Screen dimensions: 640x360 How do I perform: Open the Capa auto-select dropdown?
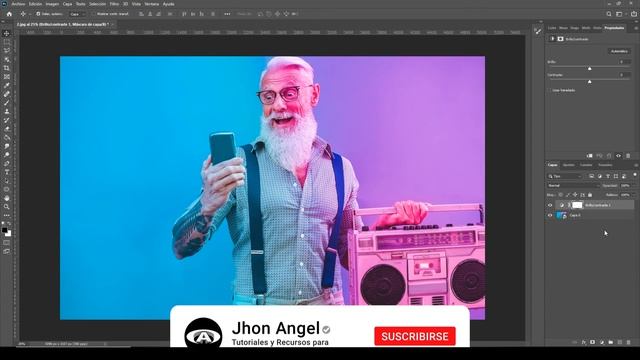tap(77, 14)
